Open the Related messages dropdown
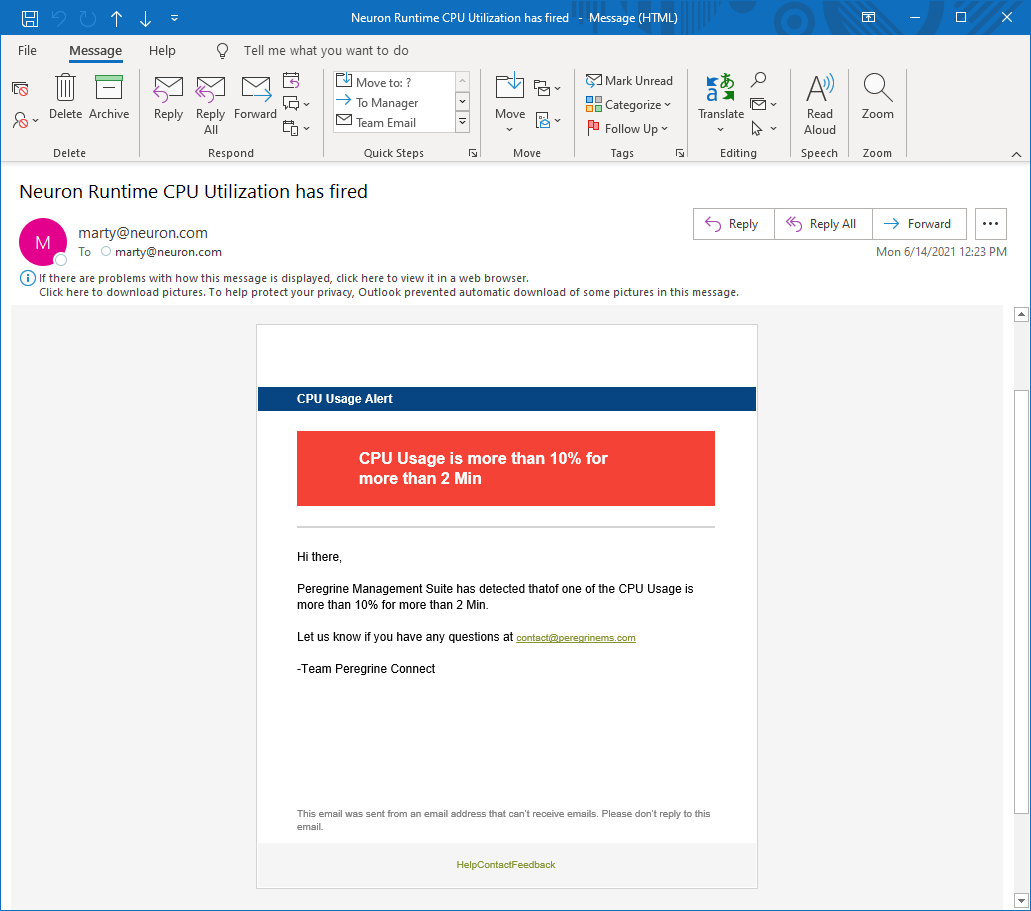 point(763,104)
